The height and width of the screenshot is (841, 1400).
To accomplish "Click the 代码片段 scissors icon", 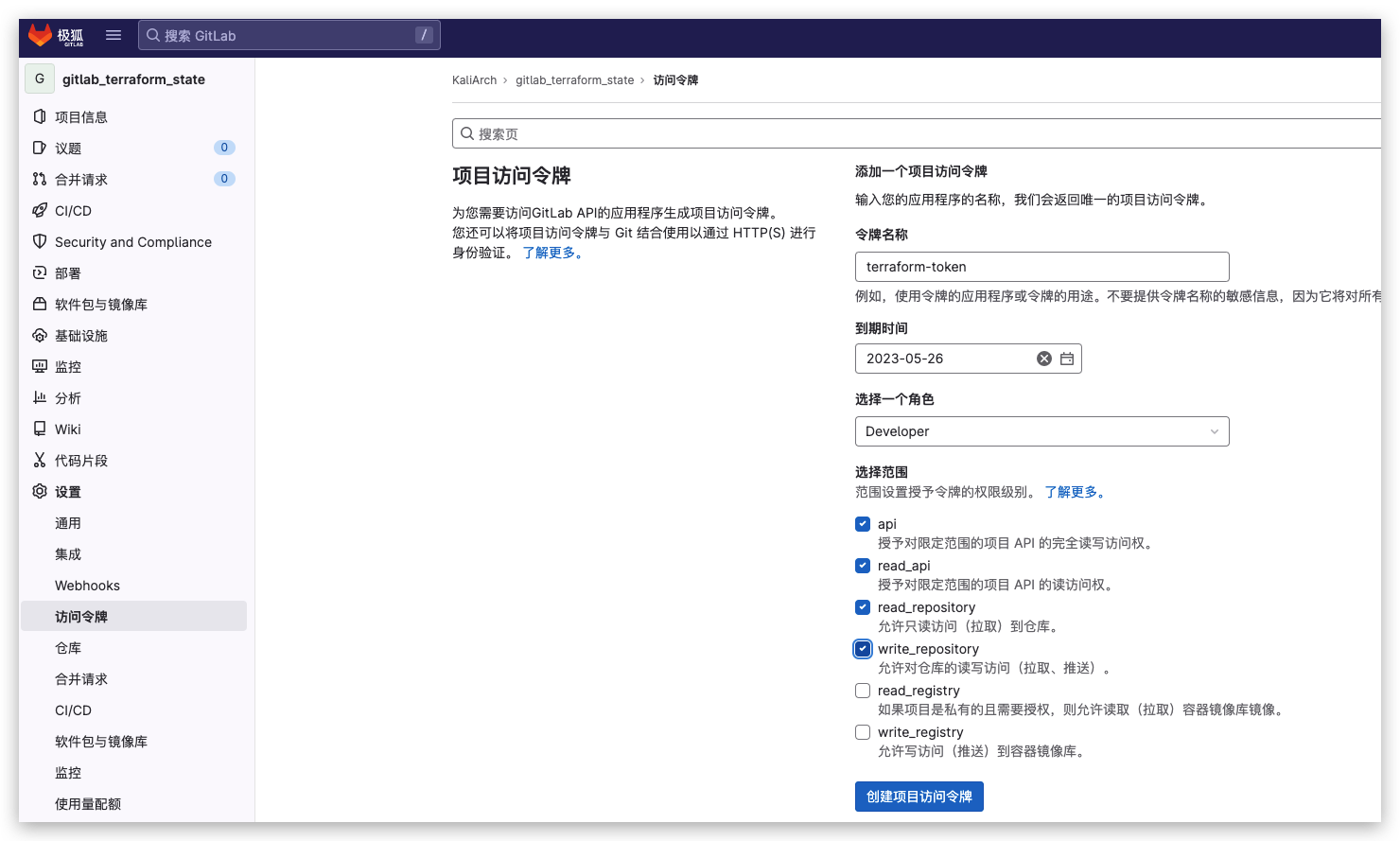I will (x=40, y=460).
